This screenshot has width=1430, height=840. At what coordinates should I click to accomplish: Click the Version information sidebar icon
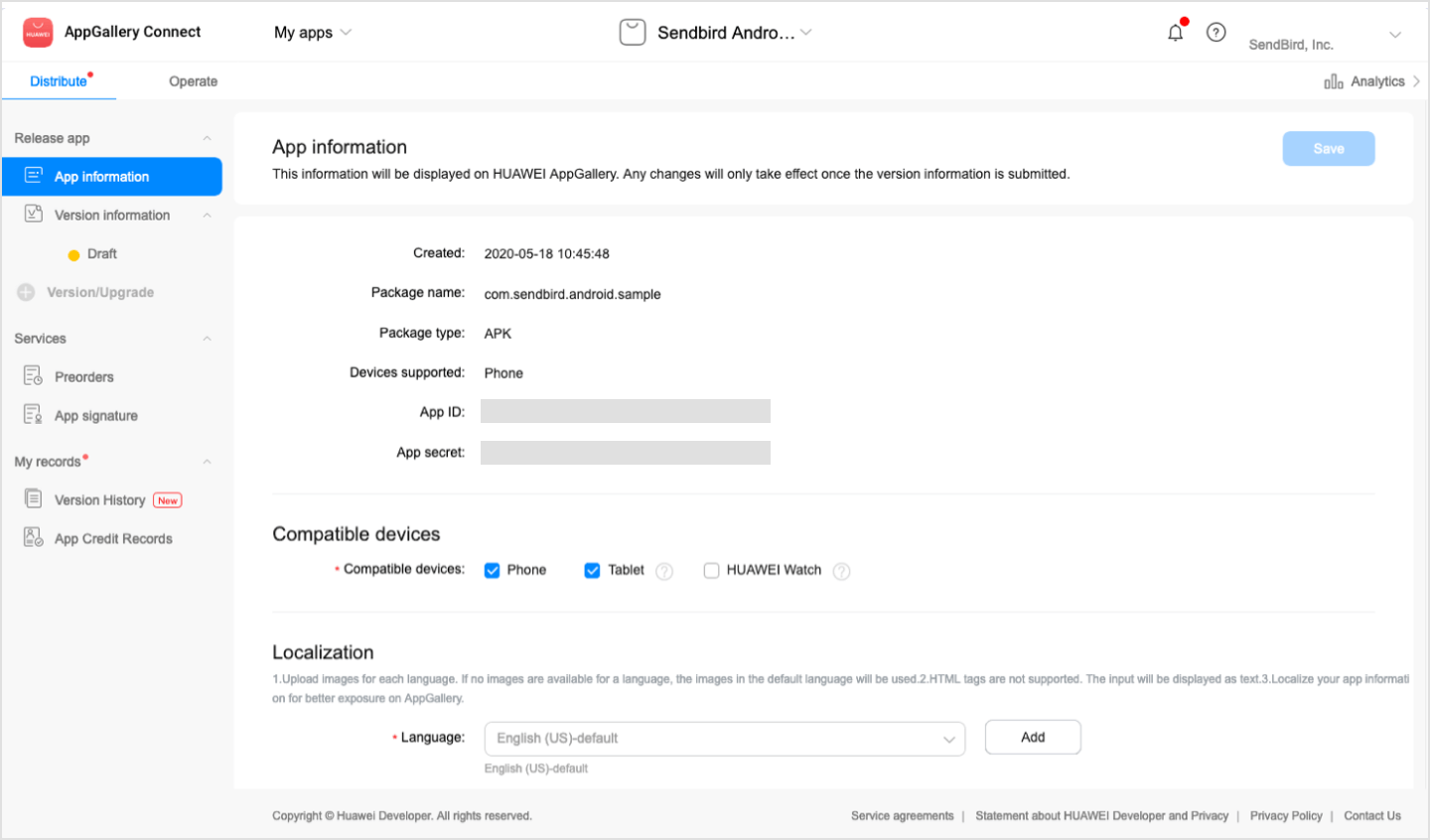(x=34, y=213)
